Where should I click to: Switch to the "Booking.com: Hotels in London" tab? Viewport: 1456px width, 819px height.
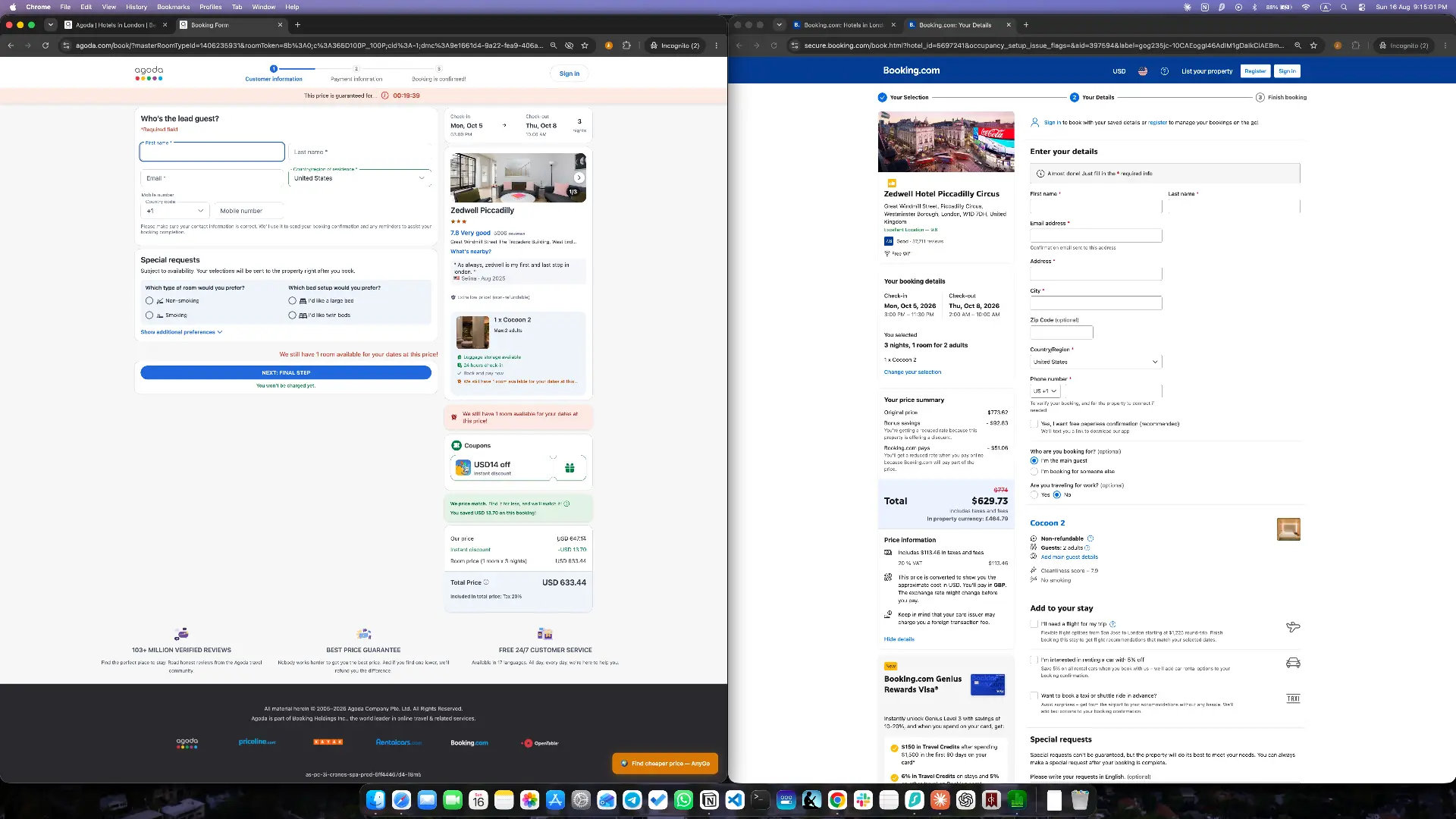click(843, 25)
